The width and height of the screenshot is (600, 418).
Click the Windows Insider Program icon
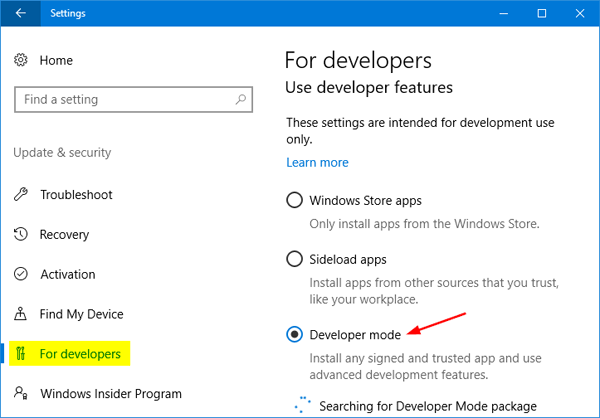click(x=21, y=394)
